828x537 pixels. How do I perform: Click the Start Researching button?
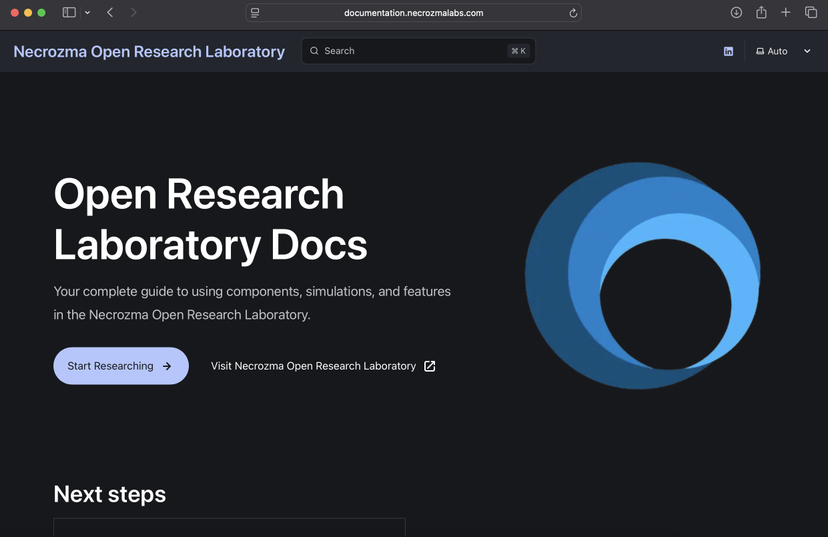pyautogui.click(x=121, y=366)
